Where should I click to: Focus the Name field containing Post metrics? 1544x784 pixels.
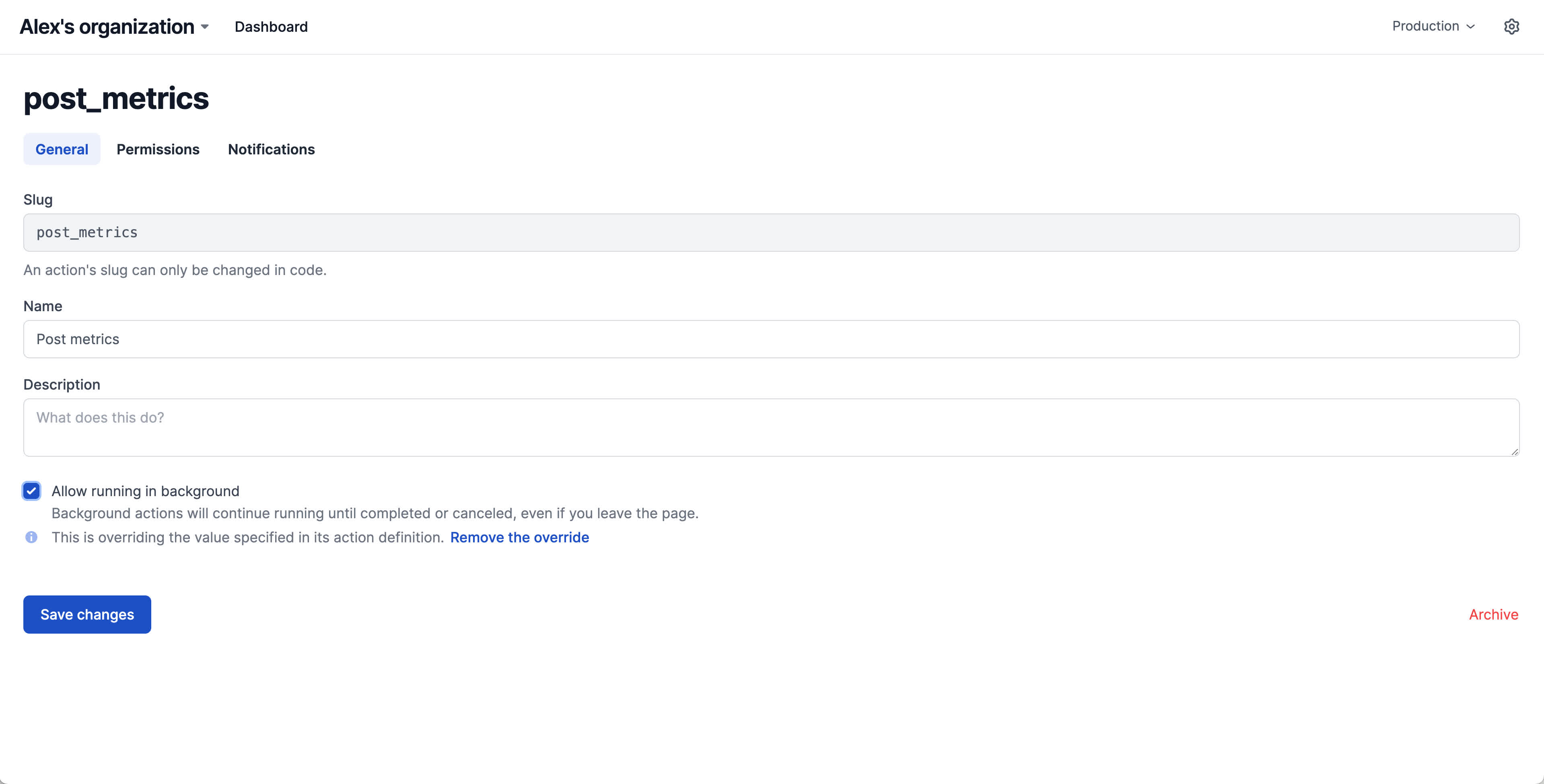click(771, 339)
